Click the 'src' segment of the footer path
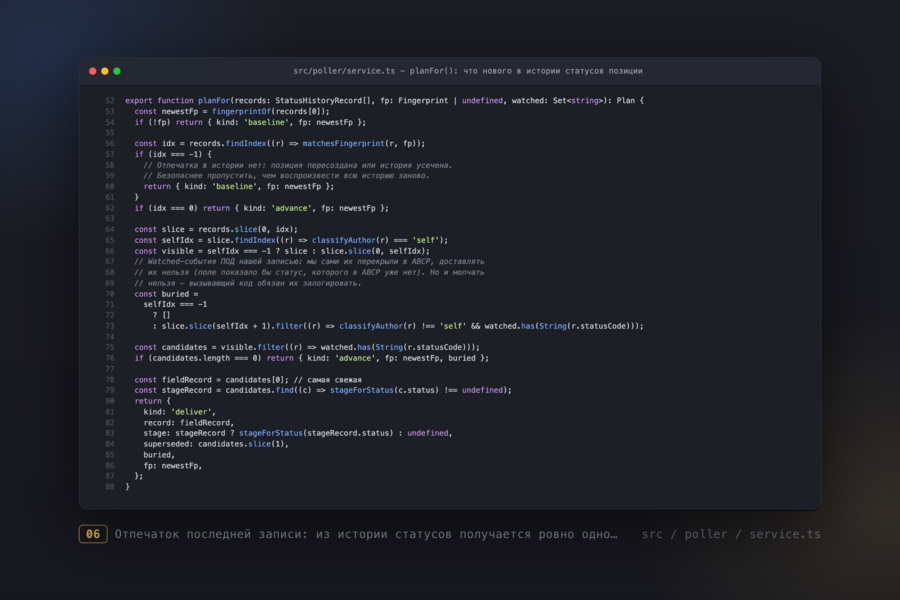 tap(652, 534)
